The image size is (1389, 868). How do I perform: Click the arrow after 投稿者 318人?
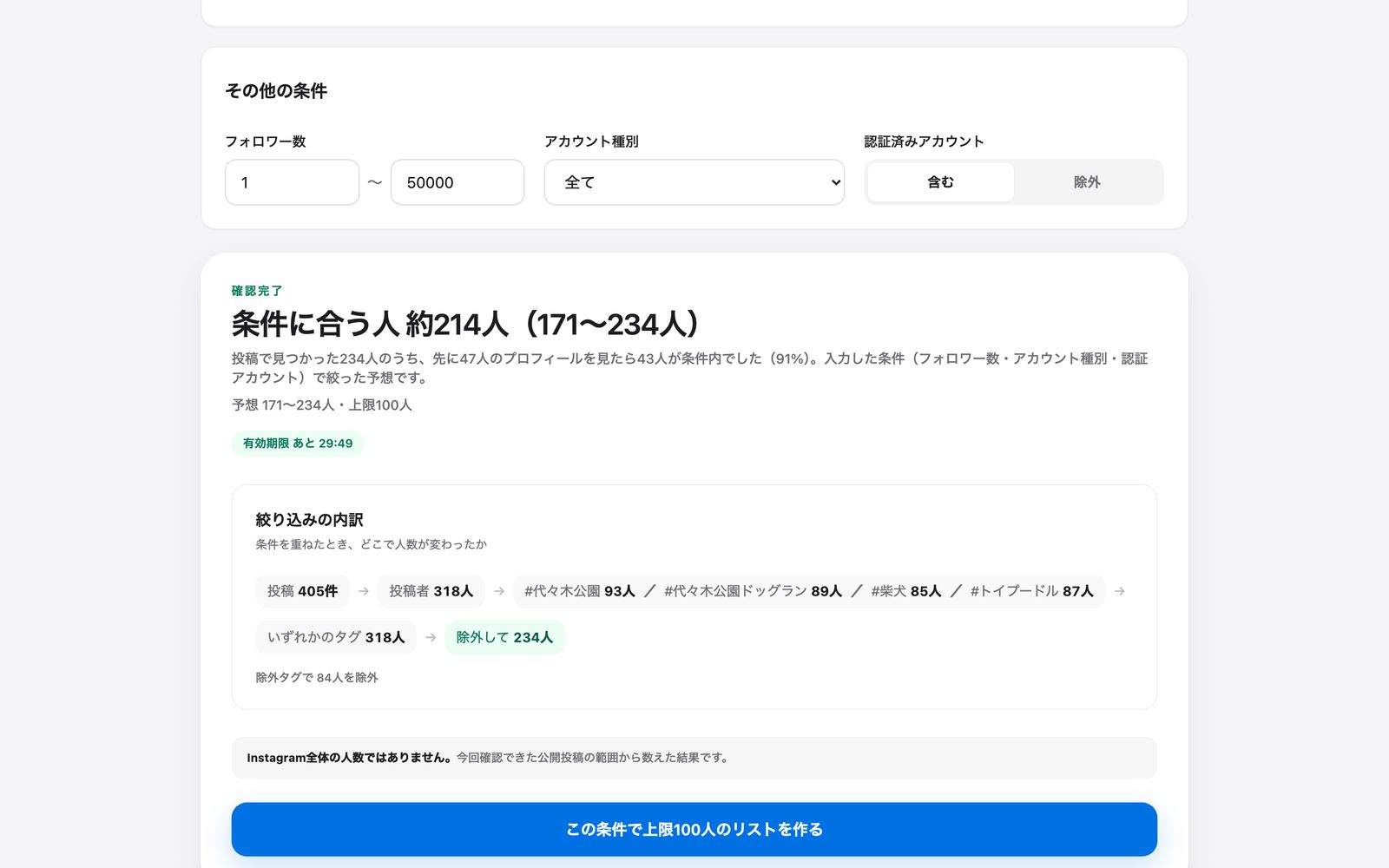499,591
